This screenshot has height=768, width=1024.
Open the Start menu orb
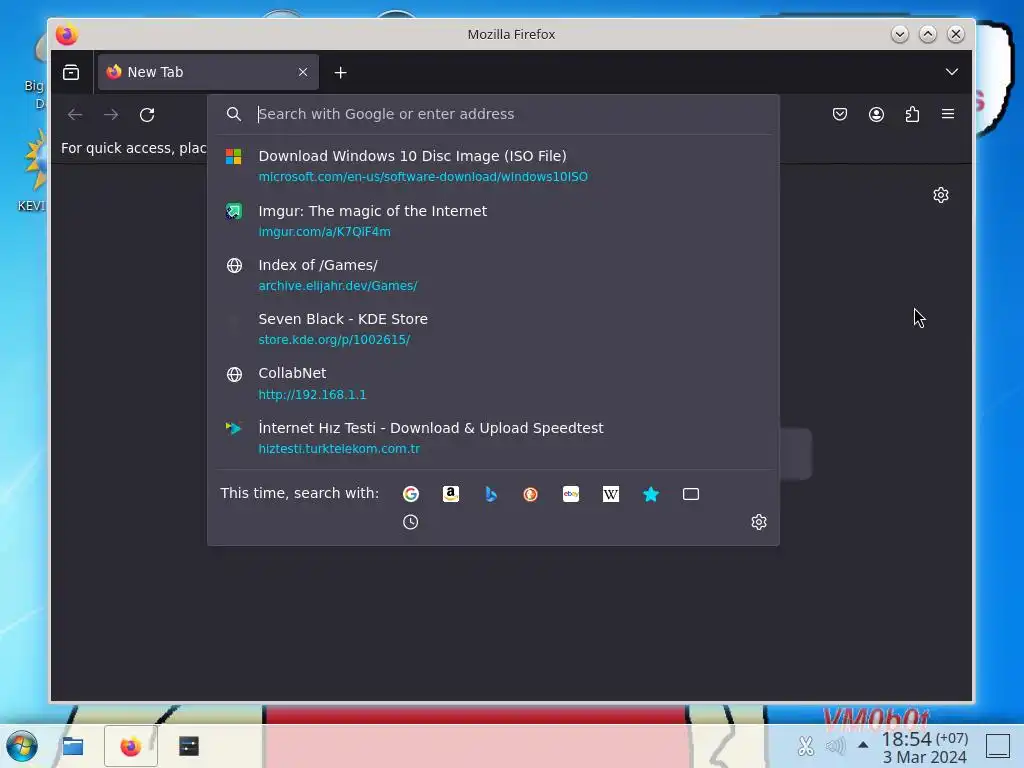pos(22,746)
